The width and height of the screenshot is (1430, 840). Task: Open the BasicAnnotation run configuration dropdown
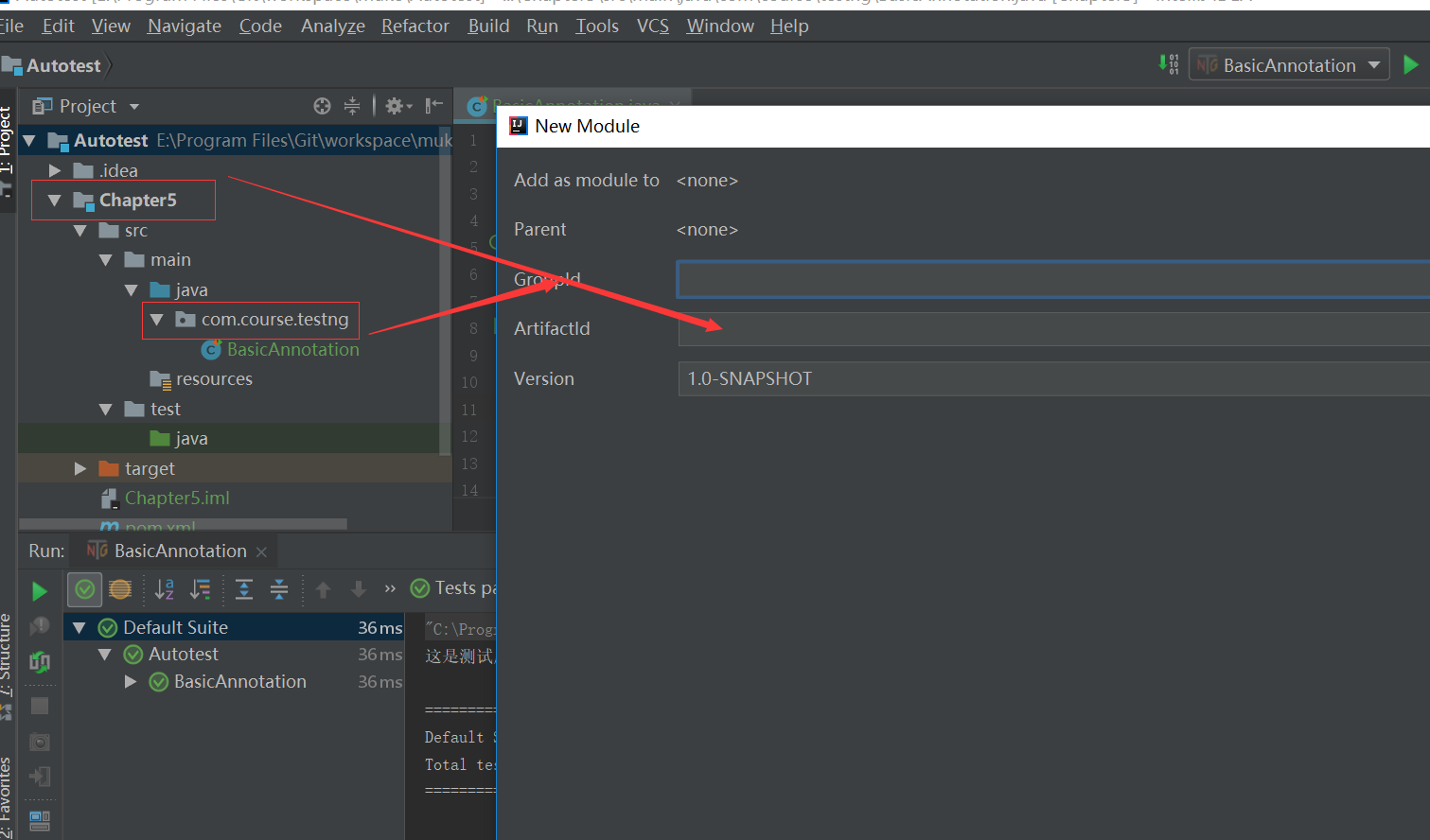pos(1289,64)
